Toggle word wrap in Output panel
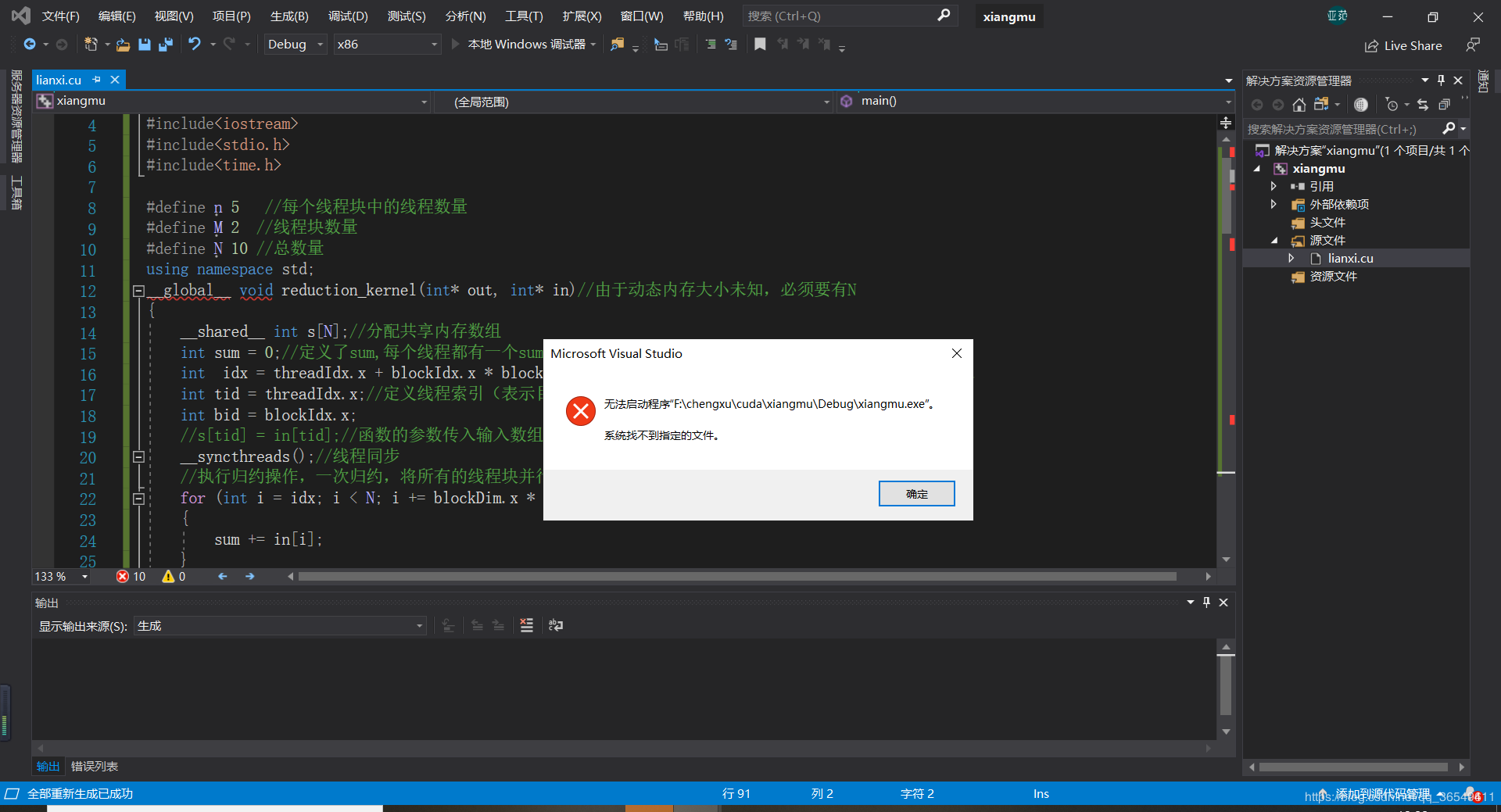The height and width of the screenshot is (812, 1501). pos(556,625)
